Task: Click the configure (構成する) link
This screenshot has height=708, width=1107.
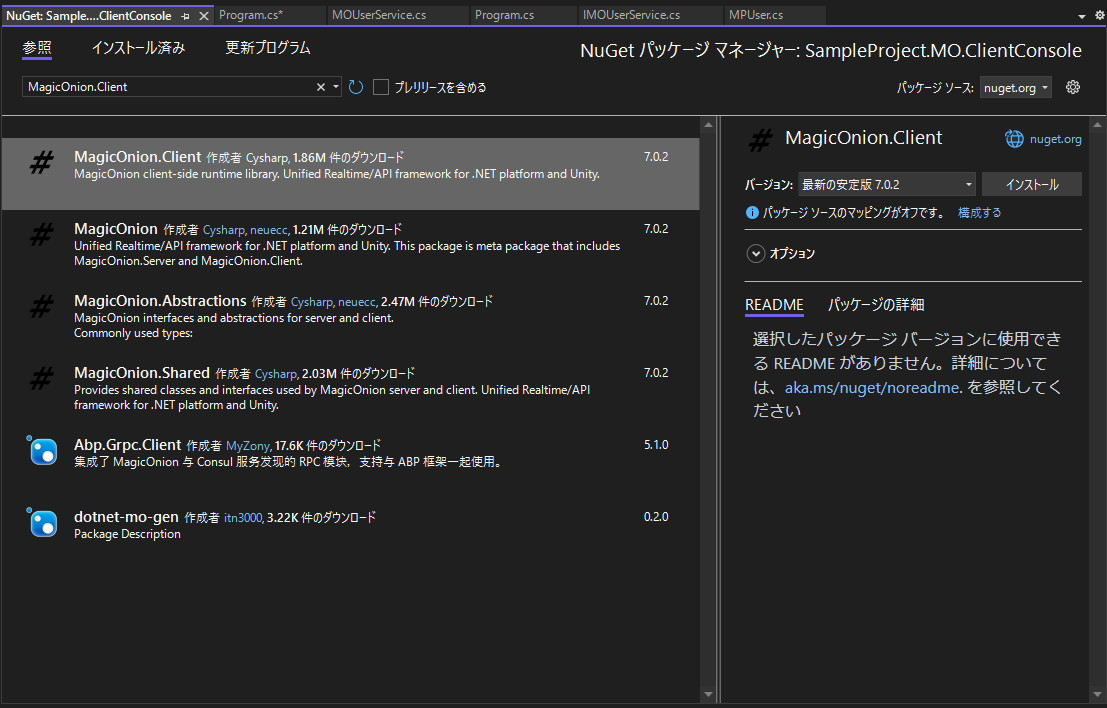Action: (x=979, y=212)
